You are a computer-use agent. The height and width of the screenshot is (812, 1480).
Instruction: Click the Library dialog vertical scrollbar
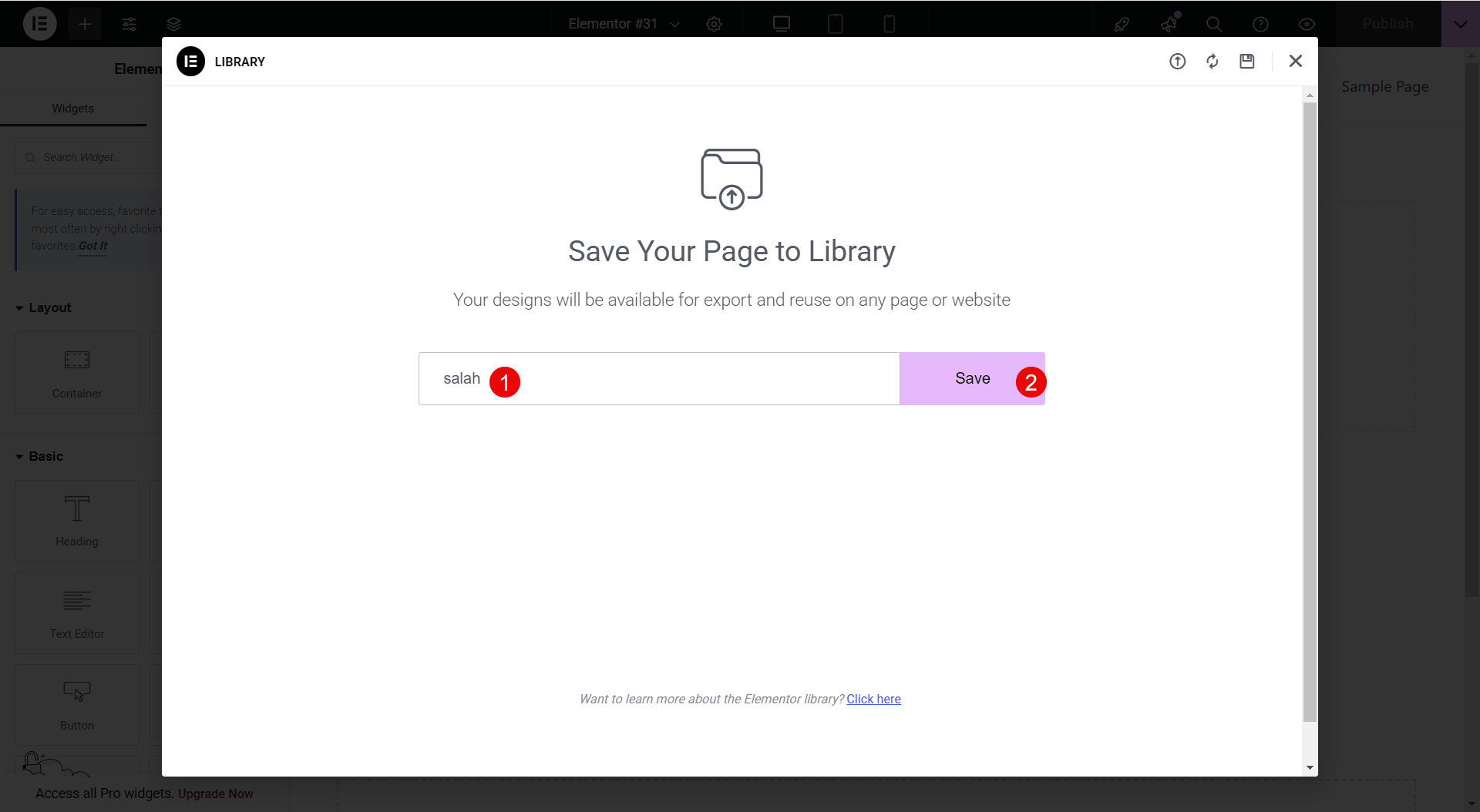click(1310, 411)
